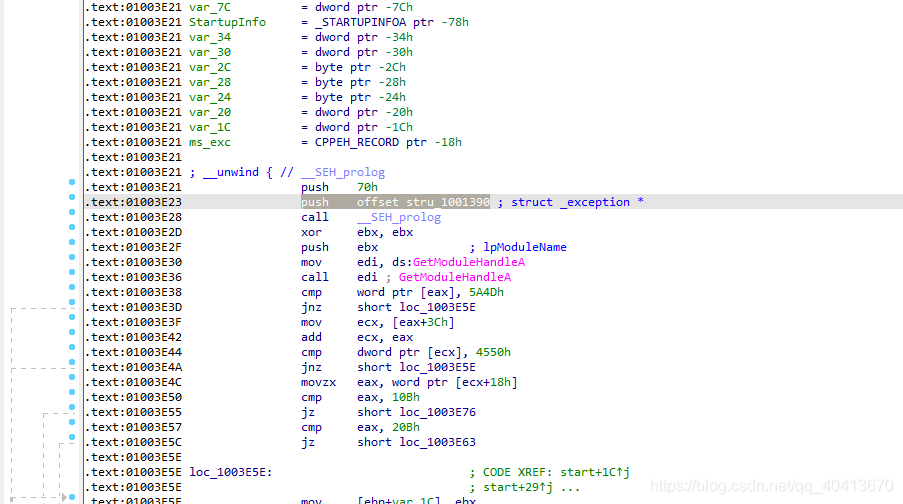Click address .text:01003E3F
This screenshot has width=903, height=504.
click(133, 322)
